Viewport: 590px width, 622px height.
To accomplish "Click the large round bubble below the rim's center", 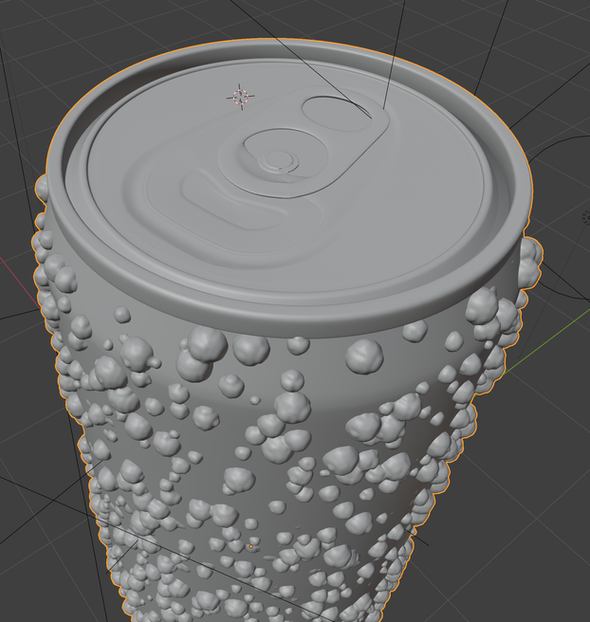I will pyautogui.click(x=364, y=356).
